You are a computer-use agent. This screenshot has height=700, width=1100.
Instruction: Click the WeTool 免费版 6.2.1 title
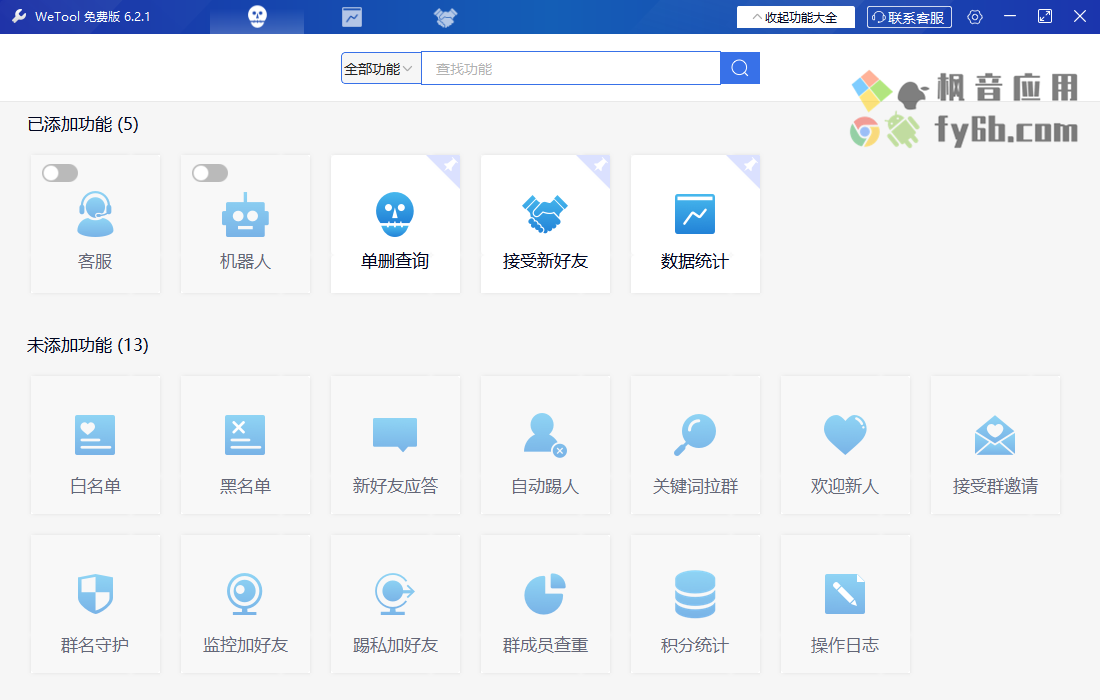click(93, 17)
